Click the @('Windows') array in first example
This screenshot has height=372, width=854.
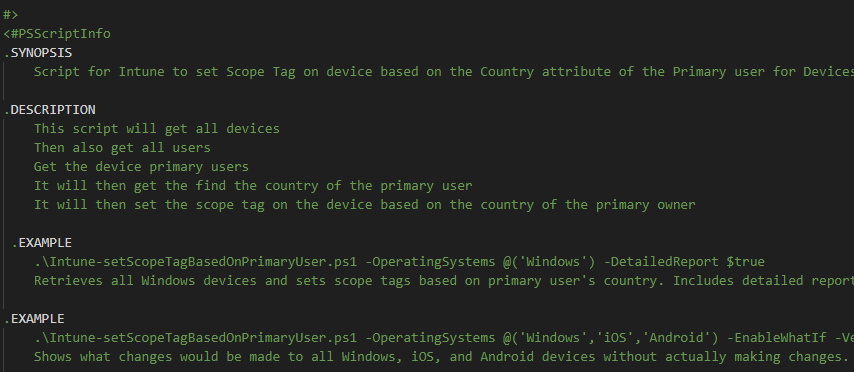[550, 262]
